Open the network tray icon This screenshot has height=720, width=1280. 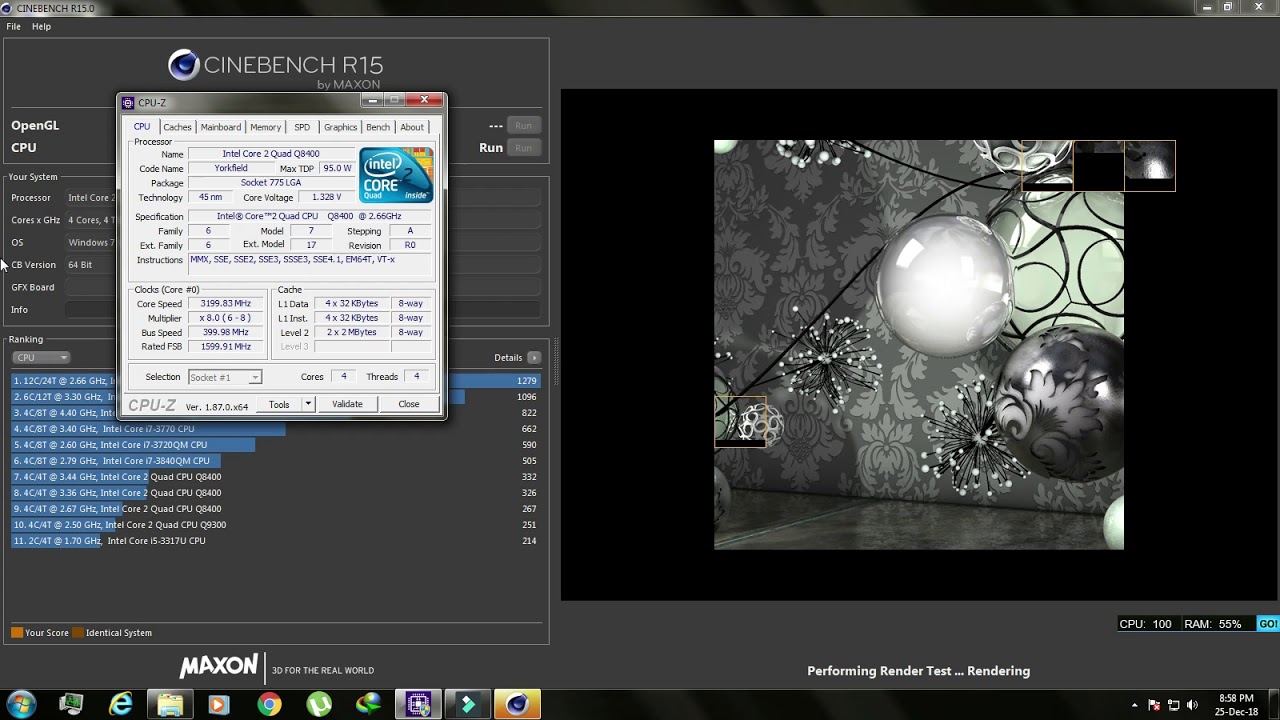pos(1174,705)
